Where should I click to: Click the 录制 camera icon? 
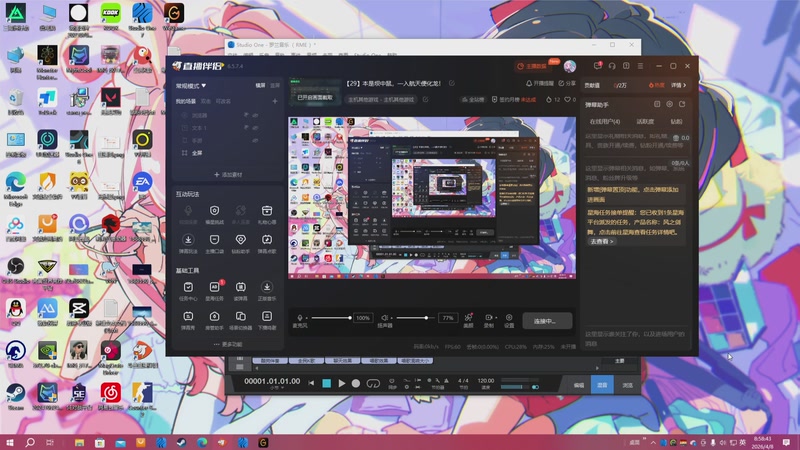pyautogui.click(x=488, y=318)
